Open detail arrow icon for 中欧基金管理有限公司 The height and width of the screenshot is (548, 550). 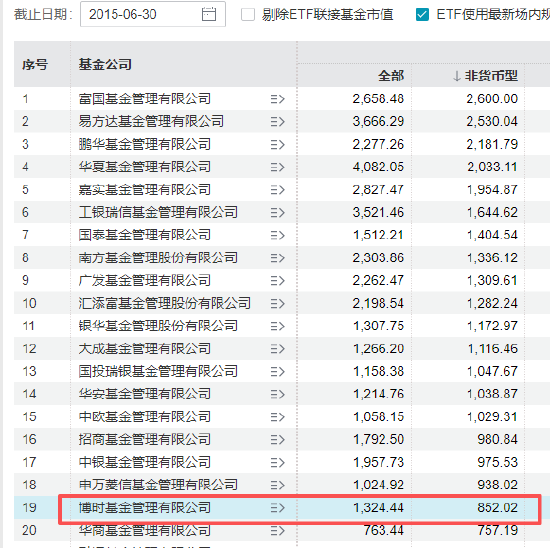(277, 417)
